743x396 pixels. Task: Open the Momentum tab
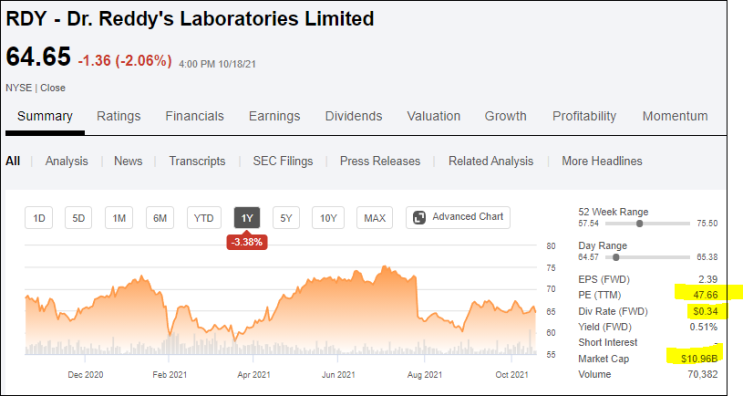[x=675, y=117]
